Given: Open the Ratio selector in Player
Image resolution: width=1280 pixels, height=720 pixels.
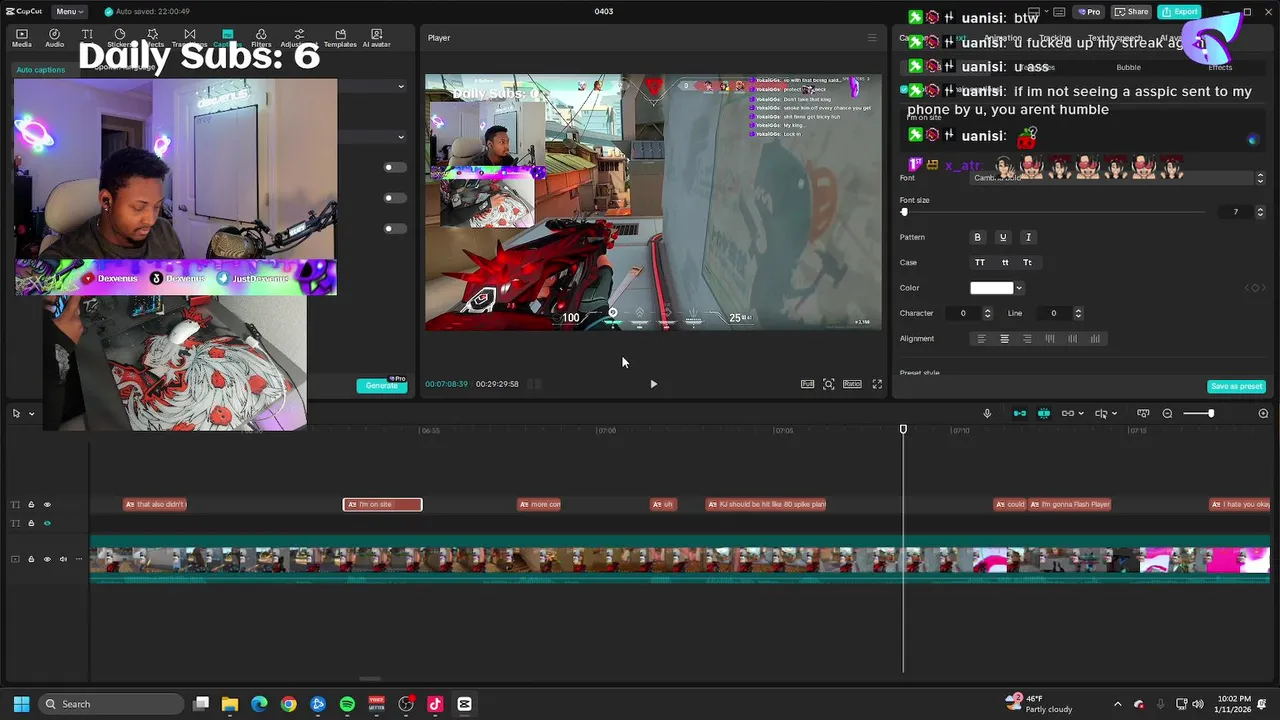Looking at the screenshot, I should tap(852, 384).
